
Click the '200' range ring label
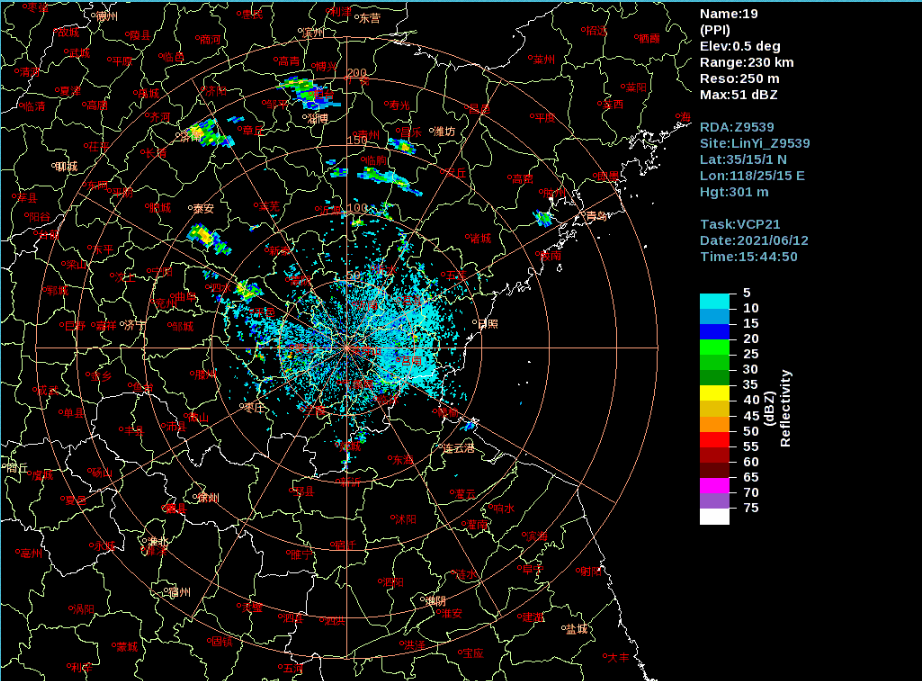356,73
